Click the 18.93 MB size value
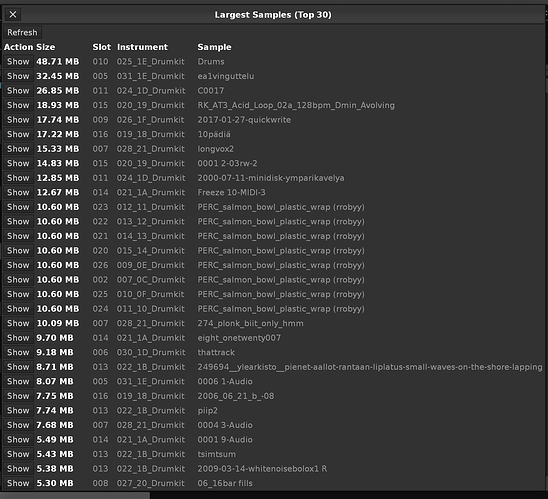Screen dimensions: 548x499 [58, 105]
